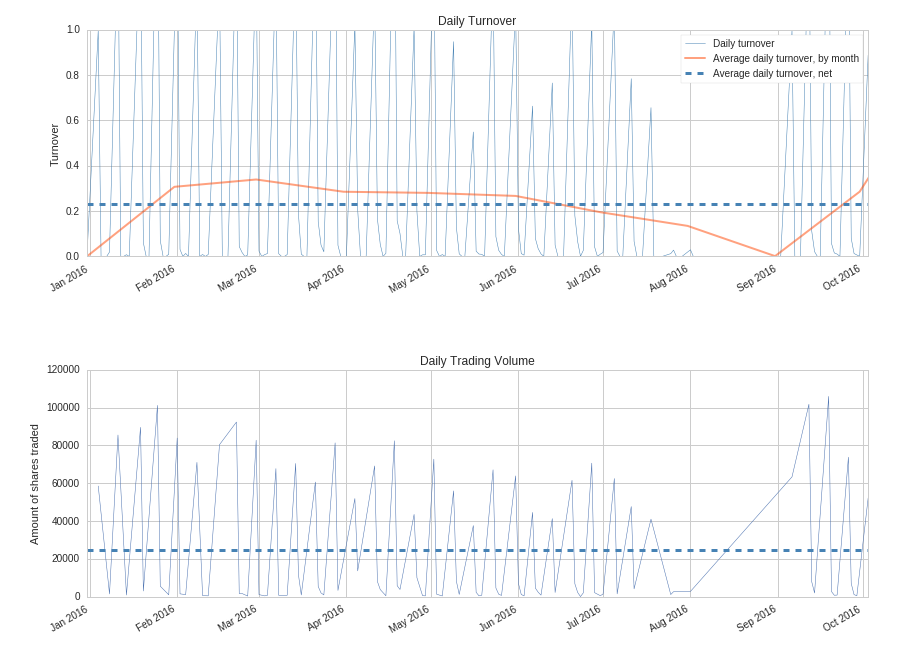Click 'Feb 2016' under the Daily Trading Volume chart
Viewport: 906px width, 659px height.
155,619
